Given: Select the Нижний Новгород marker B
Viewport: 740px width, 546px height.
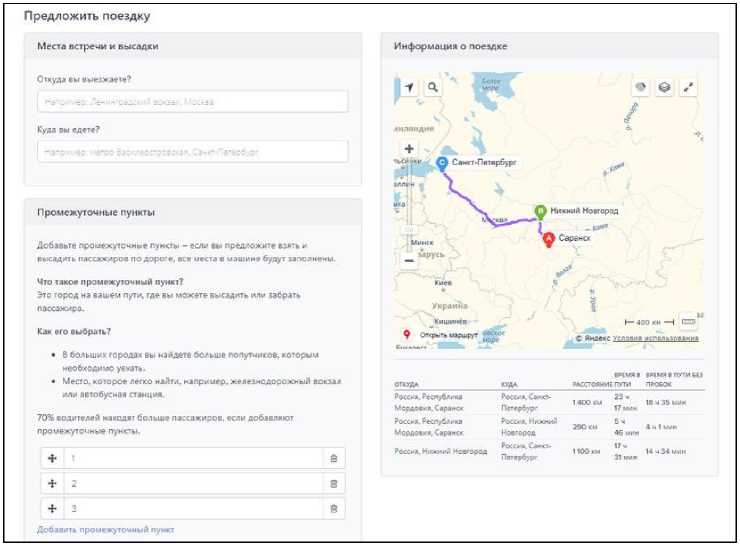Looking at the screenshot, I should (x=540, y=212).
